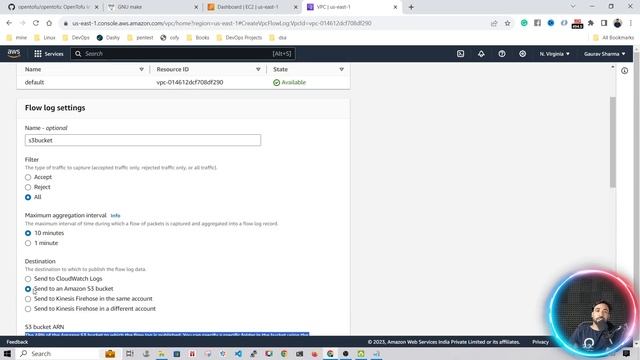Switch to the opentofu GitHub tab
The image size is (640, 360).
coord(53,7)
